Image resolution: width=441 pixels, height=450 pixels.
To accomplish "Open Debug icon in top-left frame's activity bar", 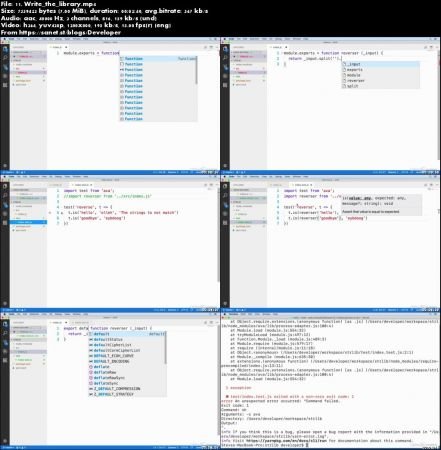I will [x=5, y=76].
